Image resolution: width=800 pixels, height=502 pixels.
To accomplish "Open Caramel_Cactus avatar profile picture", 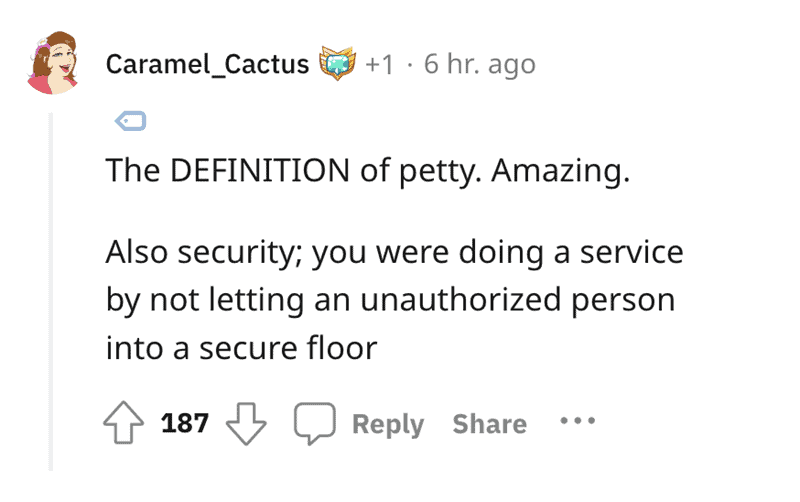I will point(53,63).
